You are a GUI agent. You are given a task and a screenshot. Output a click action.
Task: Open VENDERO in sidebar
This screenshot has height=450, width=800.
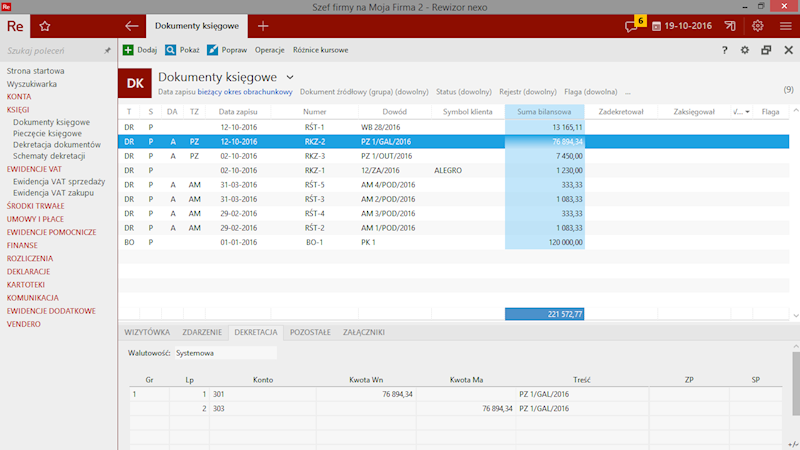point(23,324)
